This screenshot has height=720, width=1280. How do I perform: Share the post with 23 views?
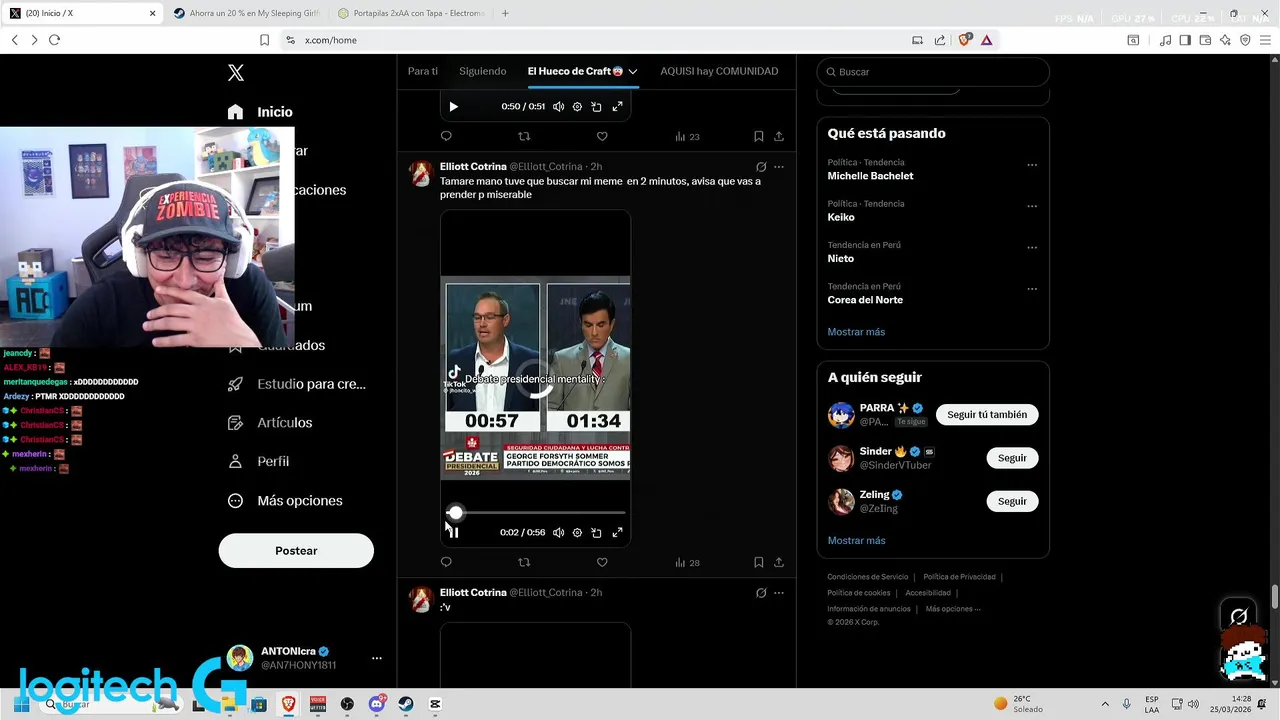[x=779, y=137]
